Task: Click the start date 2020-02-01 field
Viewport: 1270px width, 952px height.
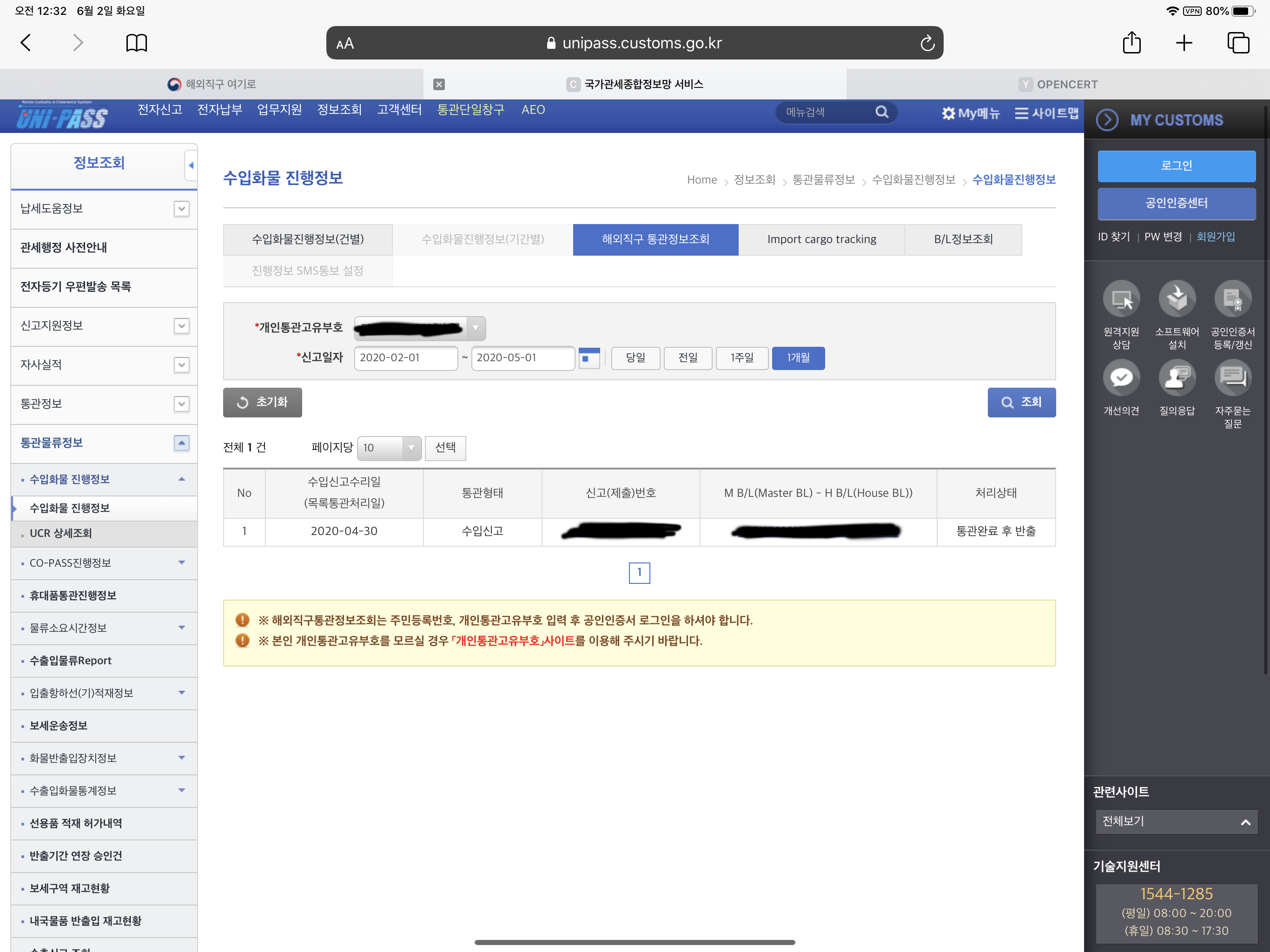Action: (x=405, y=358)
